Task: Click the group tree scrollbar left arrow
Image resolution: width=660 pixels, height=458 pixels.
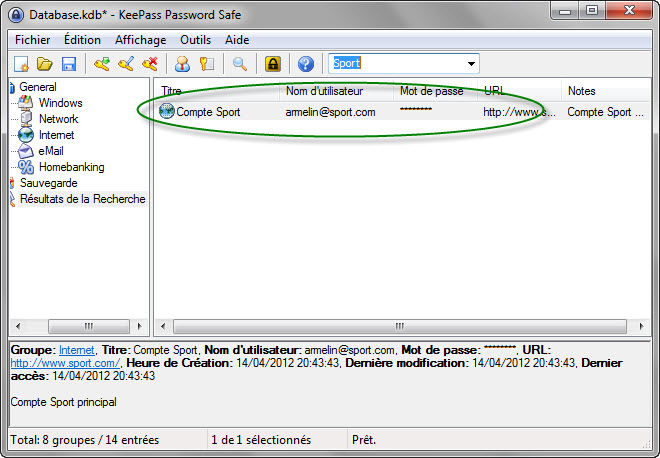Action: 18,326
